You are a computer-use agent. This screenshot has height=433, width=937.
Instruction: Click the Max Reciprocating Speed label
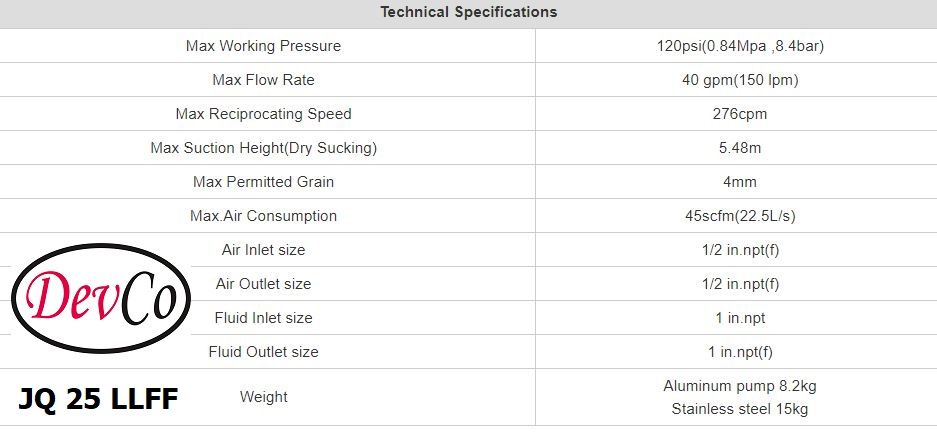263,114
